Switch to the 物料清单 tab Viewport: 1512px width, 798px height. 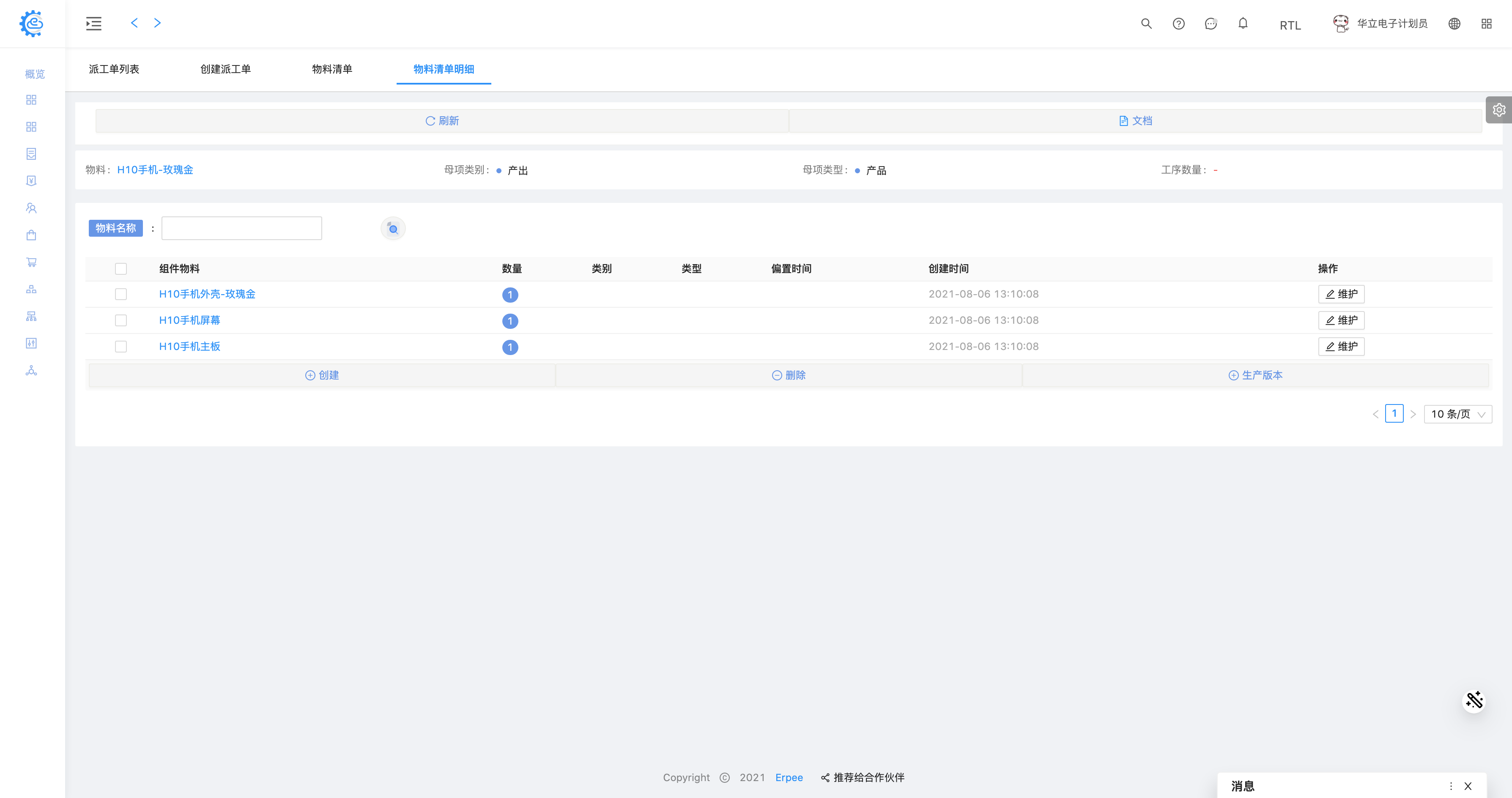point(331,69)
